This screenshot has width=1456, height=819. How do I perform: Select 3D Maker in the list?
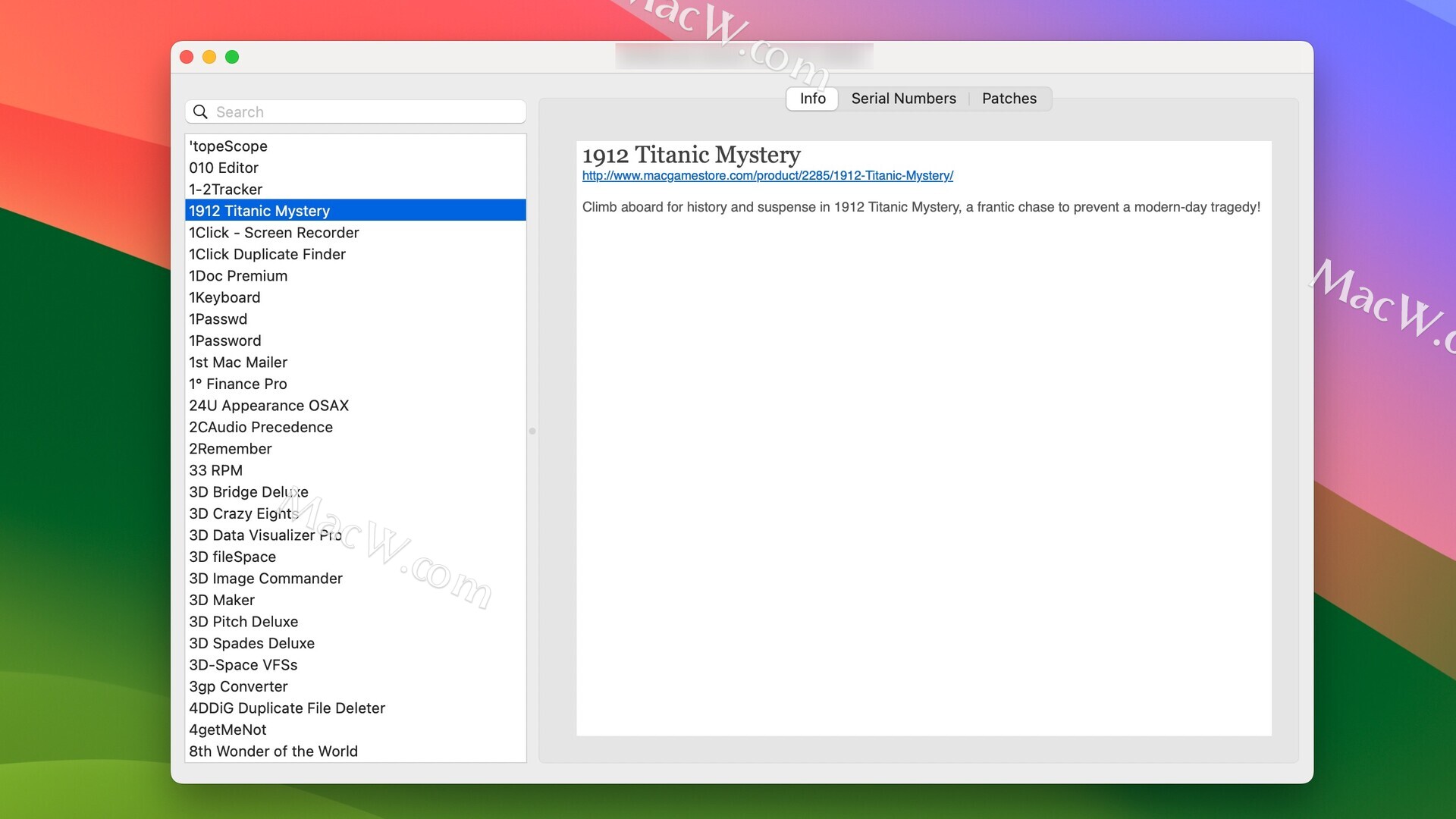click(x=356, y=600)
